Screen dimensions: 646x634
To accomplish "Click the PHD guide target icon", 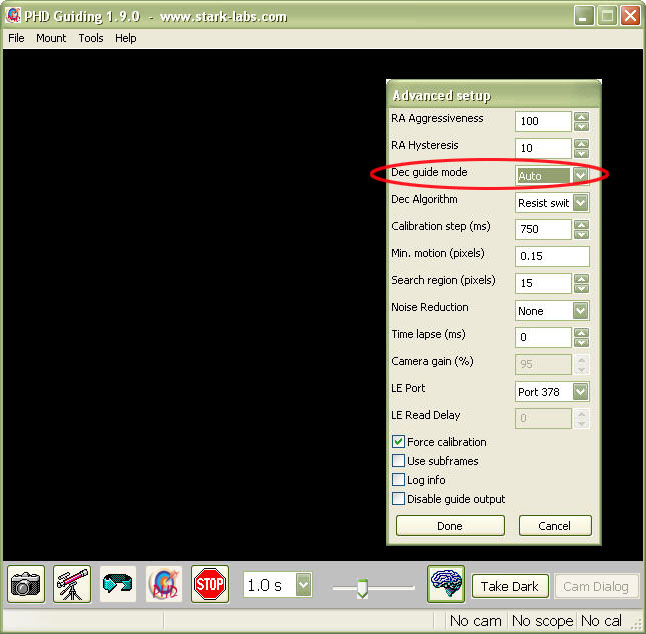I will (x=164, y=584).
